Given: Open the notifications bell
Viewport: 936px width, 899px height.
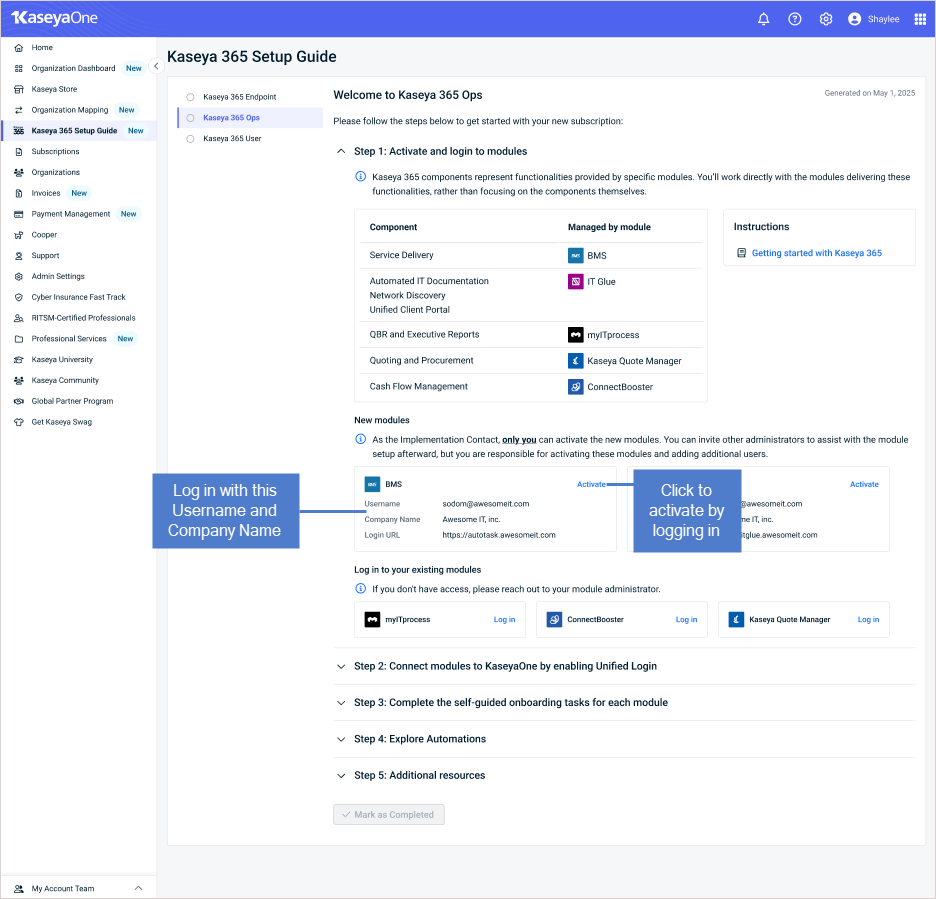Looking at the screenshot, I should click(763, 19).
